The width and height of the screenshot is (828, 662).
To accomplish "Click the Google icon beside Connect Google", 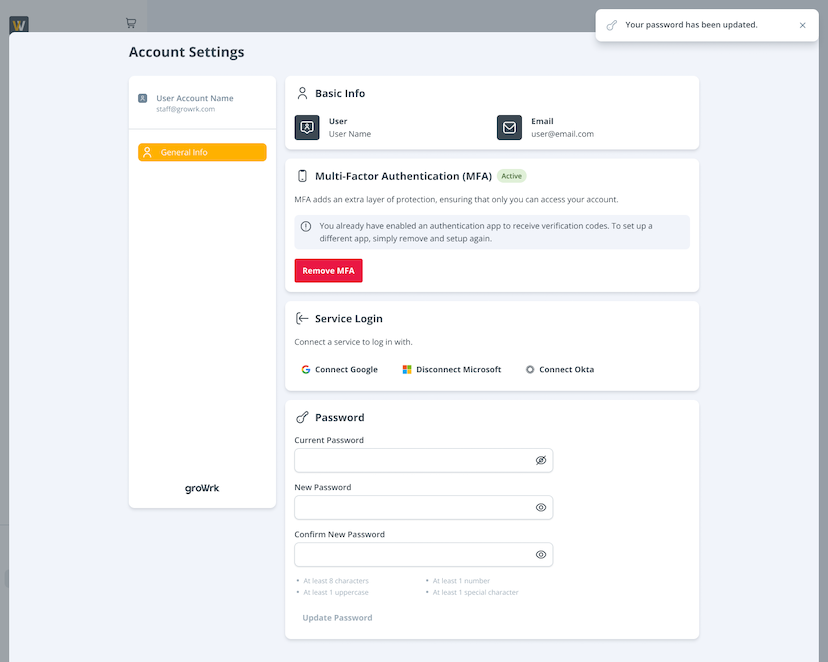I will (305, 369).
